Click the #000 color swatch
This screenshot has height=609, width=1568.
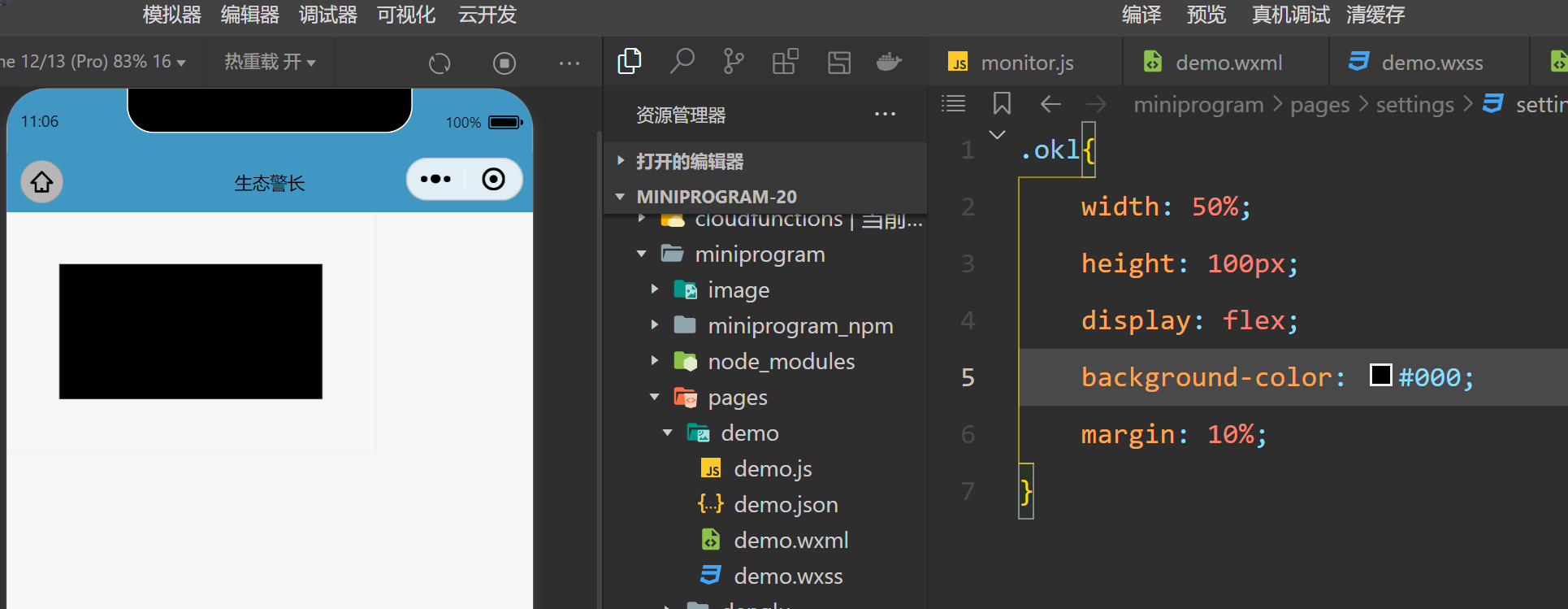(x=1380, y=376)
